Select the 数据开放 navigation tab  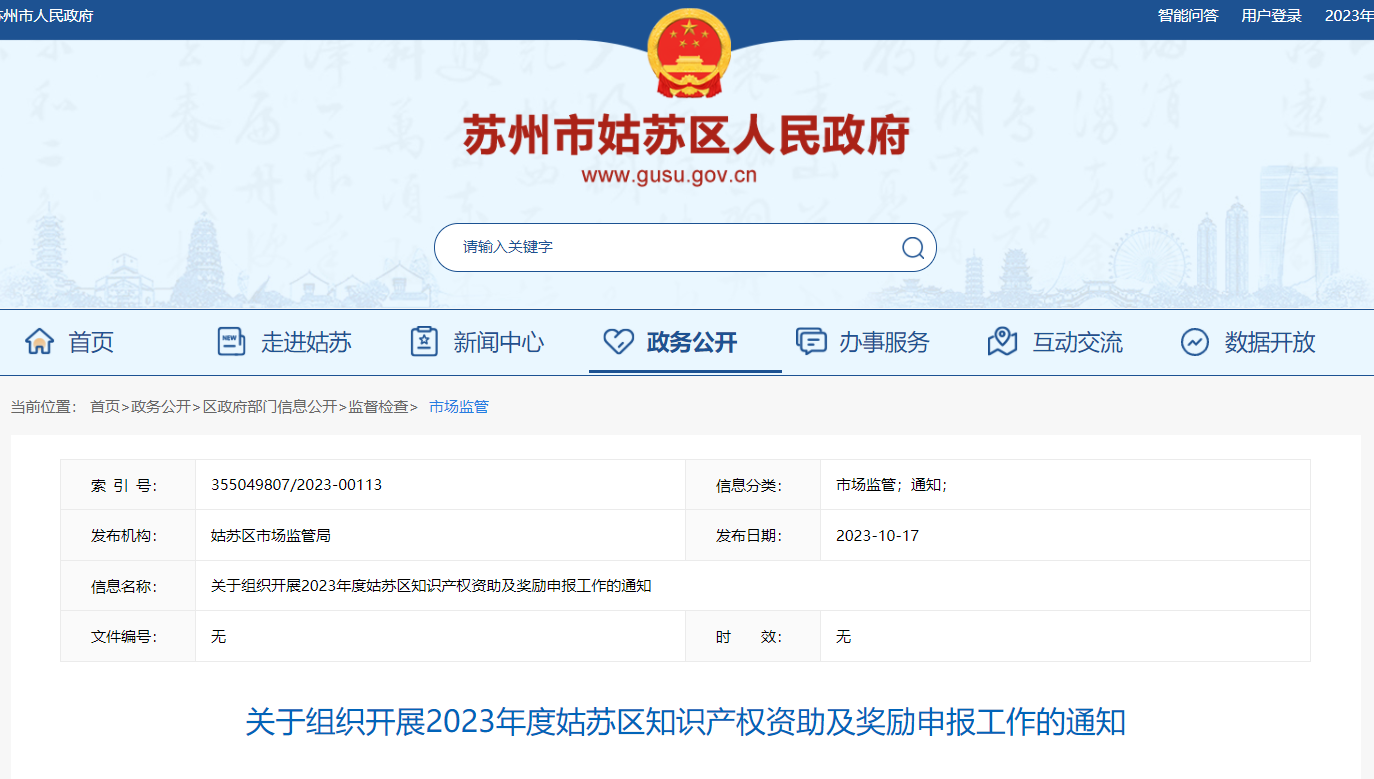coord(1269,342)
